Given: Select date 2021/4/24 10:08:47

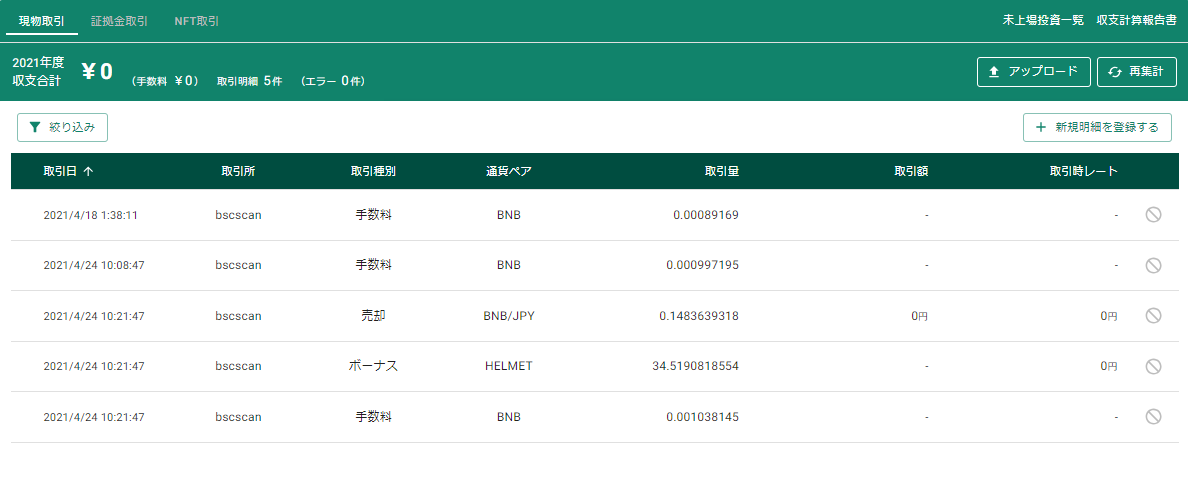Looking at the screenshot, I should click(x=94, y=265).
